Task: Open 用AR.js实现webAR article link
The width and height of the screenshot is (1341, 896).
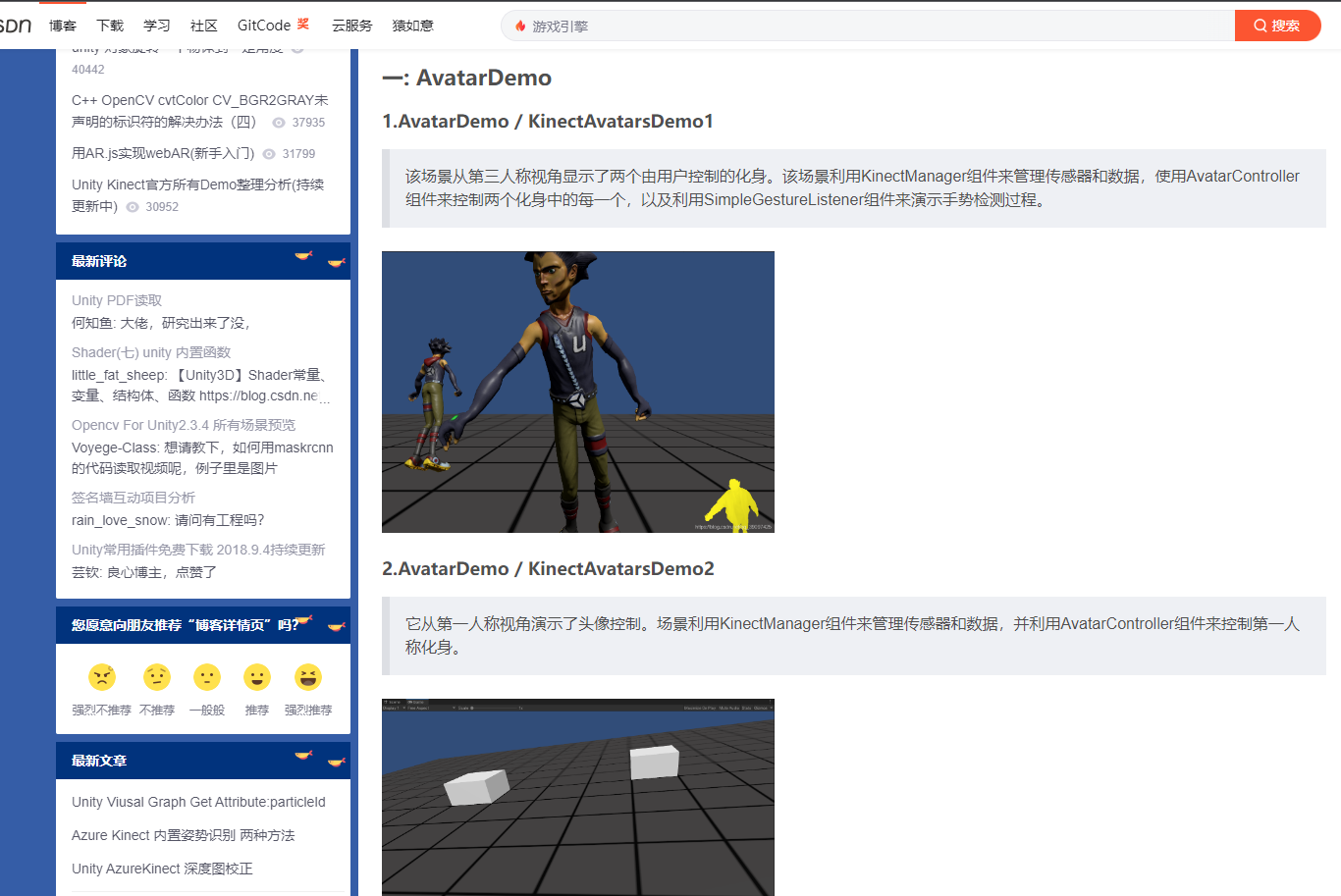Action: pyautogui.click(x=163, y=153)
